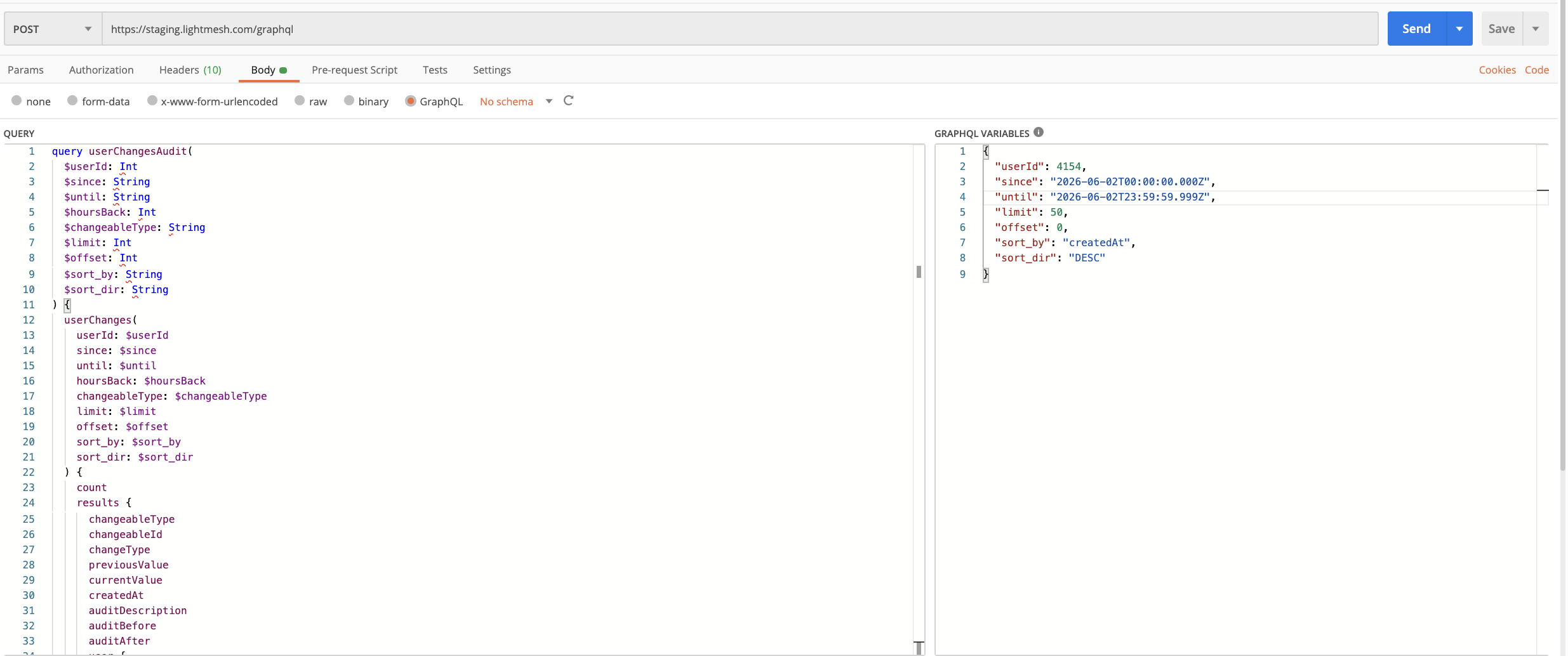Click the 'previousValue' field

click(x=128, y=565)
